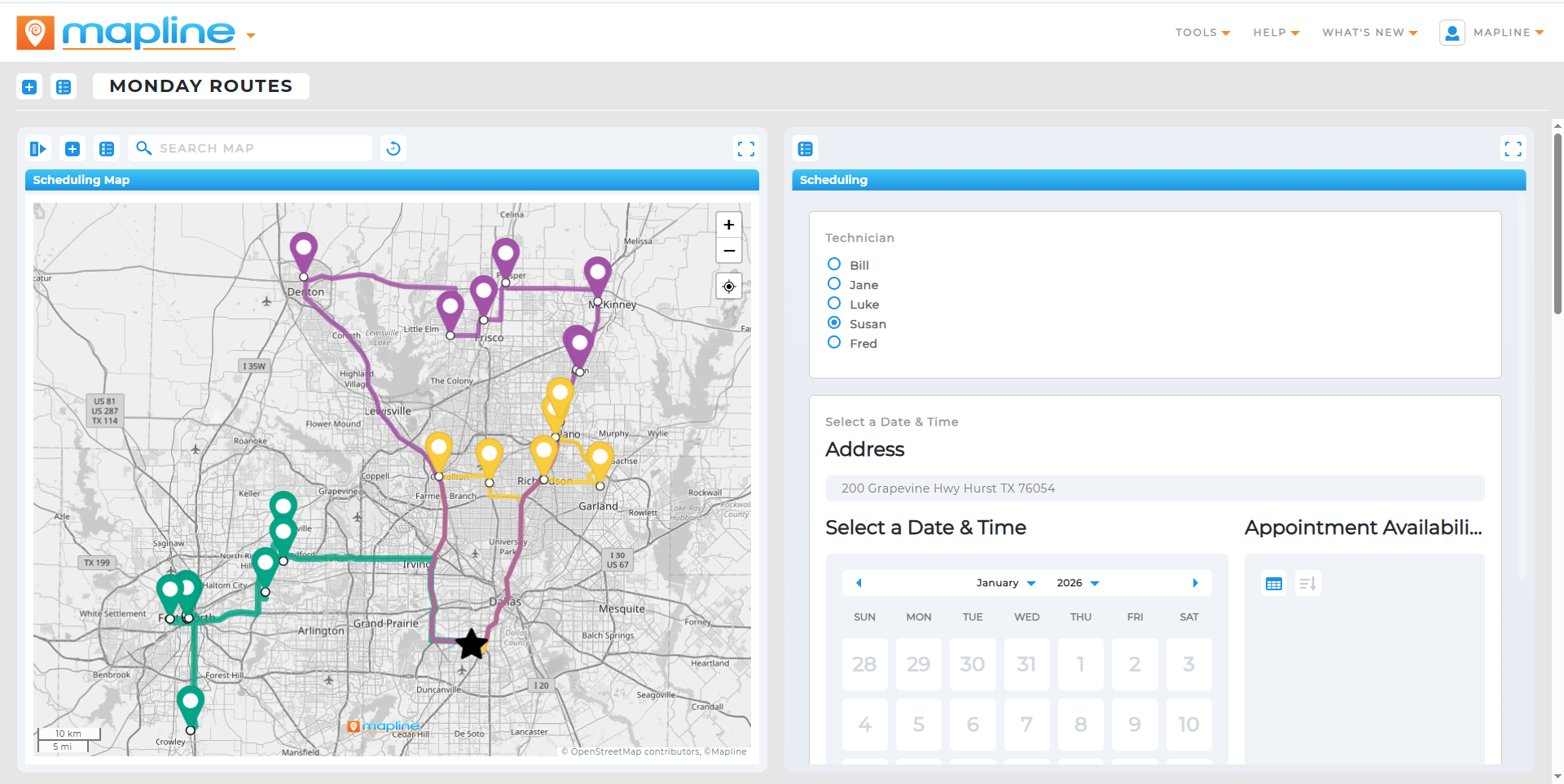Viewport: 1564px width, 784px height.
Task: Click the Monday Routes title button
Action: [200, 86]
